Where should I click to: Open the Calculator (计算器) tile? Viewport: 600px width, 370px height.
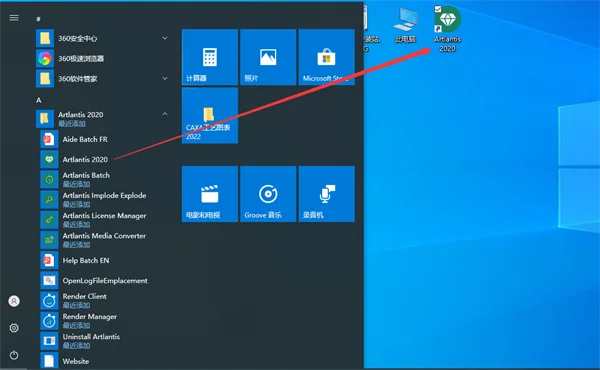coord(210,57)
